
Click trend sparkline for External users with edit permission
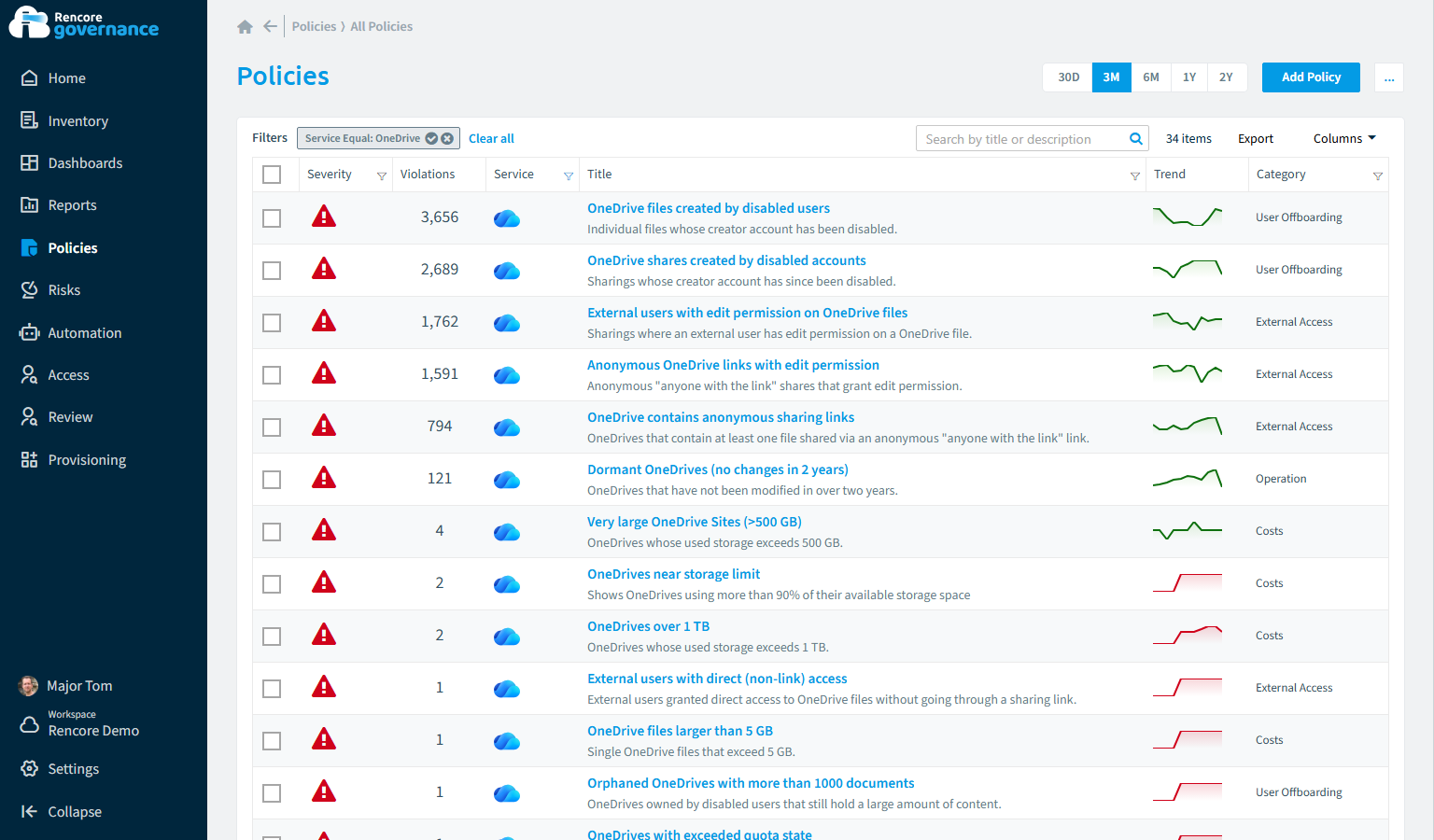[1188, 322]
